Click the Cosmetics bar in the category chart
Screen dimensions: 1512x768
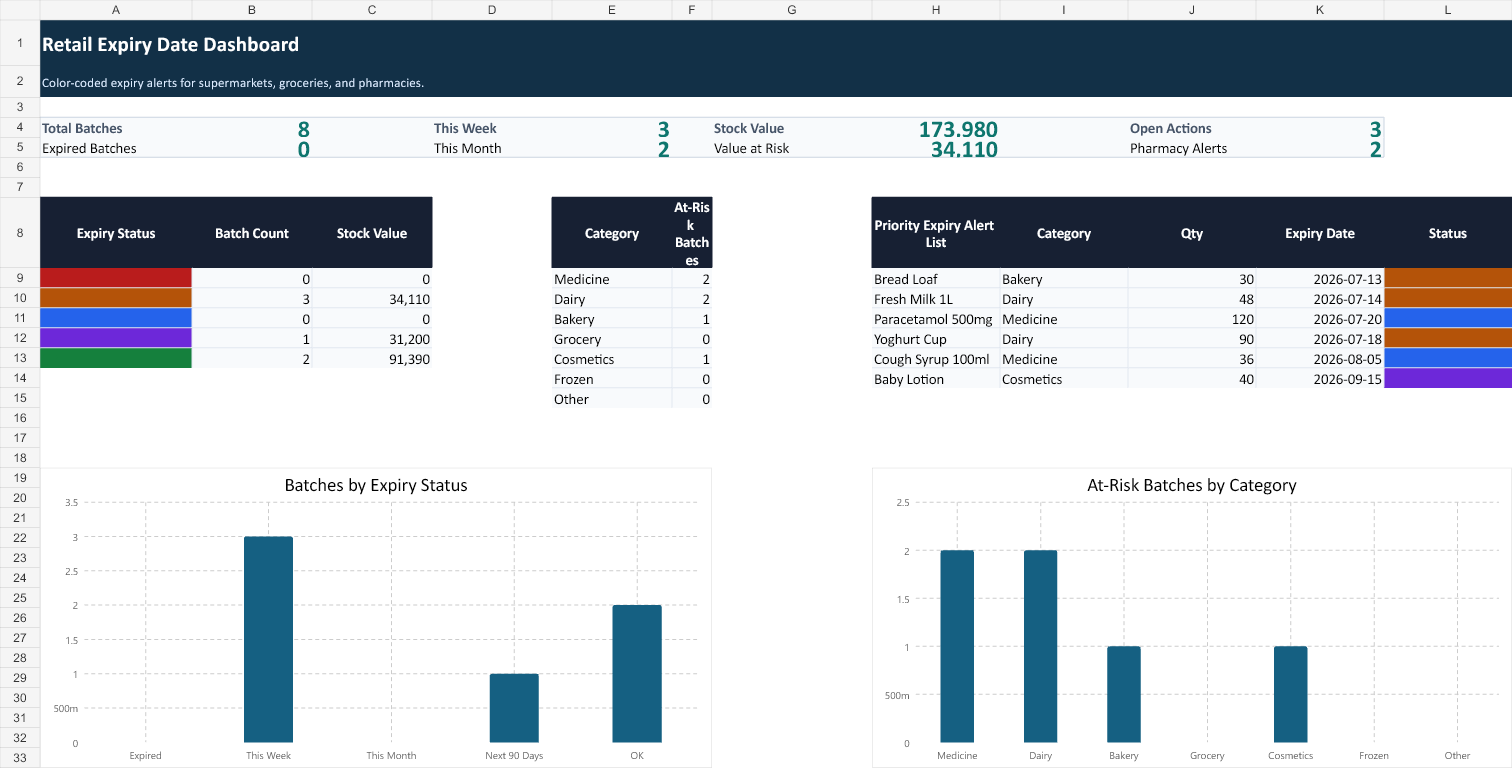point(1290,695)
